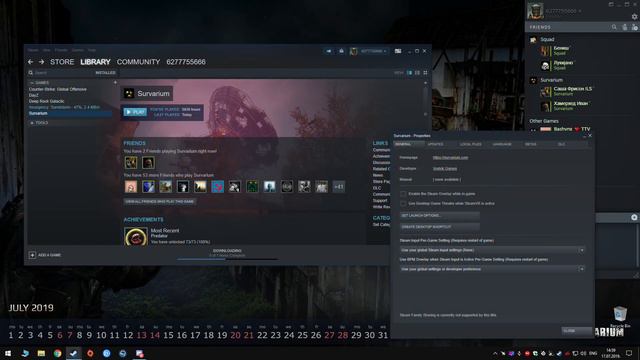Click the plus icon beside GAMES category
Screen dimensions: 640x360
click(115, 82)
